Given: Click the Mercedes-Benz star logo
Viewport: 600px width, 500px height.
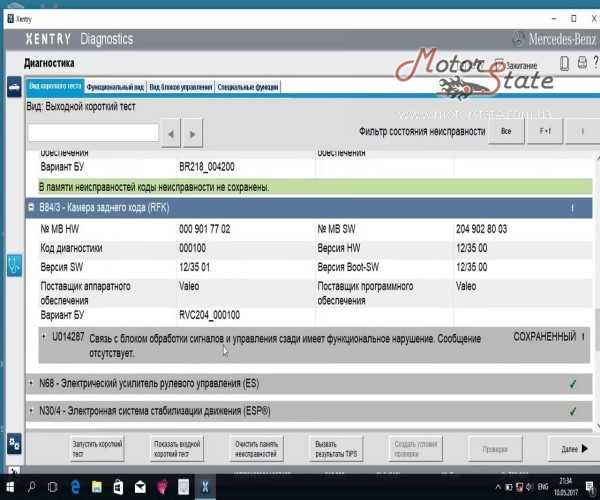Looking at the screenshot, I should (x=518, y=39).
